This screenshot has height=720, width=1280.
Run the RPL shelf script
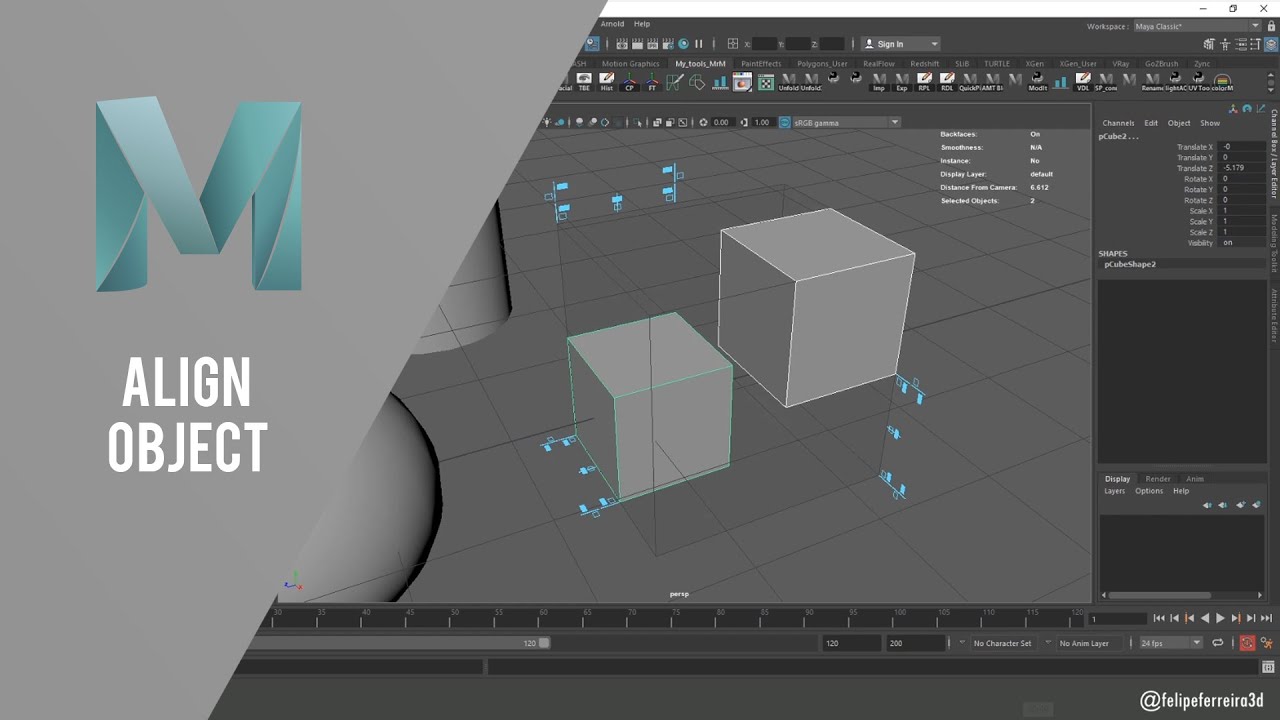(x=924, y=81)
